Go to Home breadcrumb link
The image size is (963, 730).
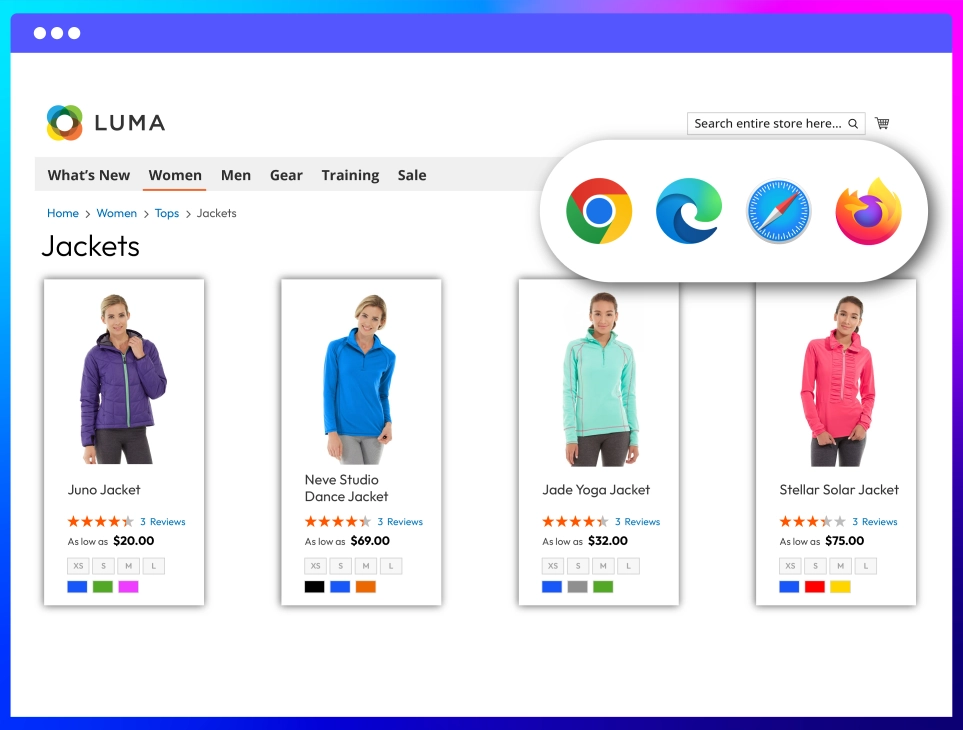[x=63, y=213]
